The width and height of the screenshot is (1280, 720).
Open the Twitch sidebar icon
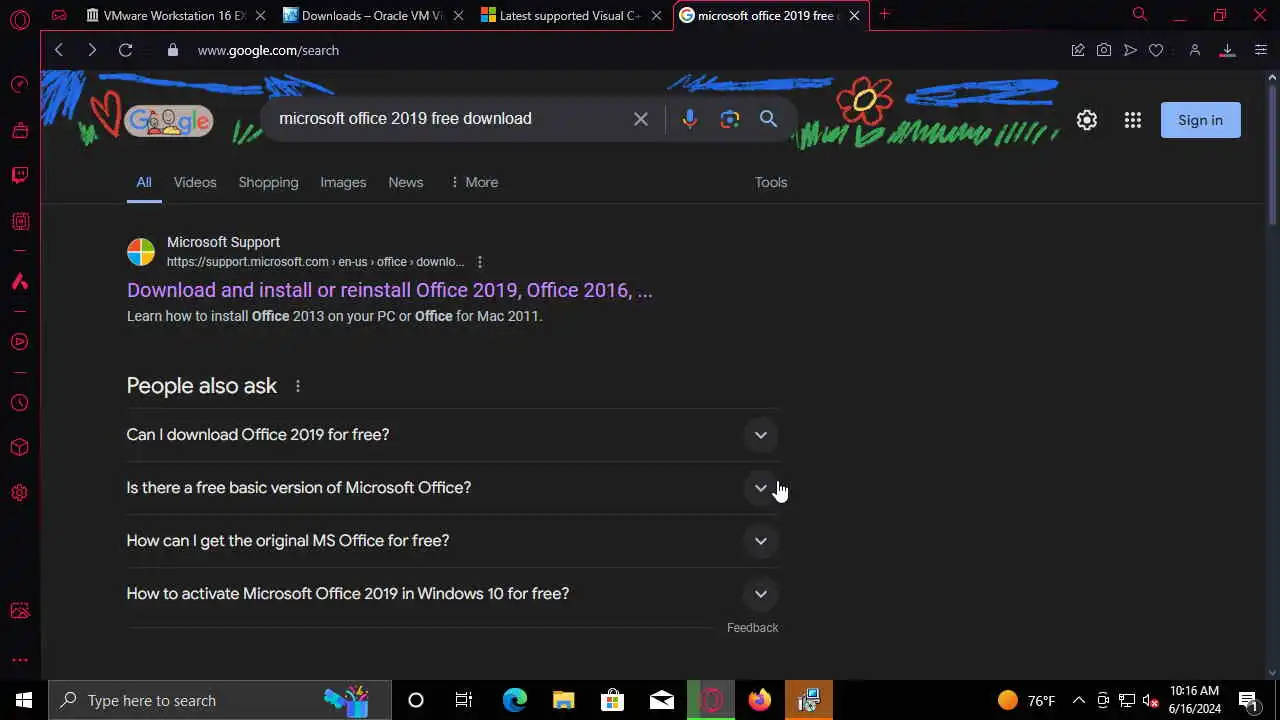tap(20, 175)
